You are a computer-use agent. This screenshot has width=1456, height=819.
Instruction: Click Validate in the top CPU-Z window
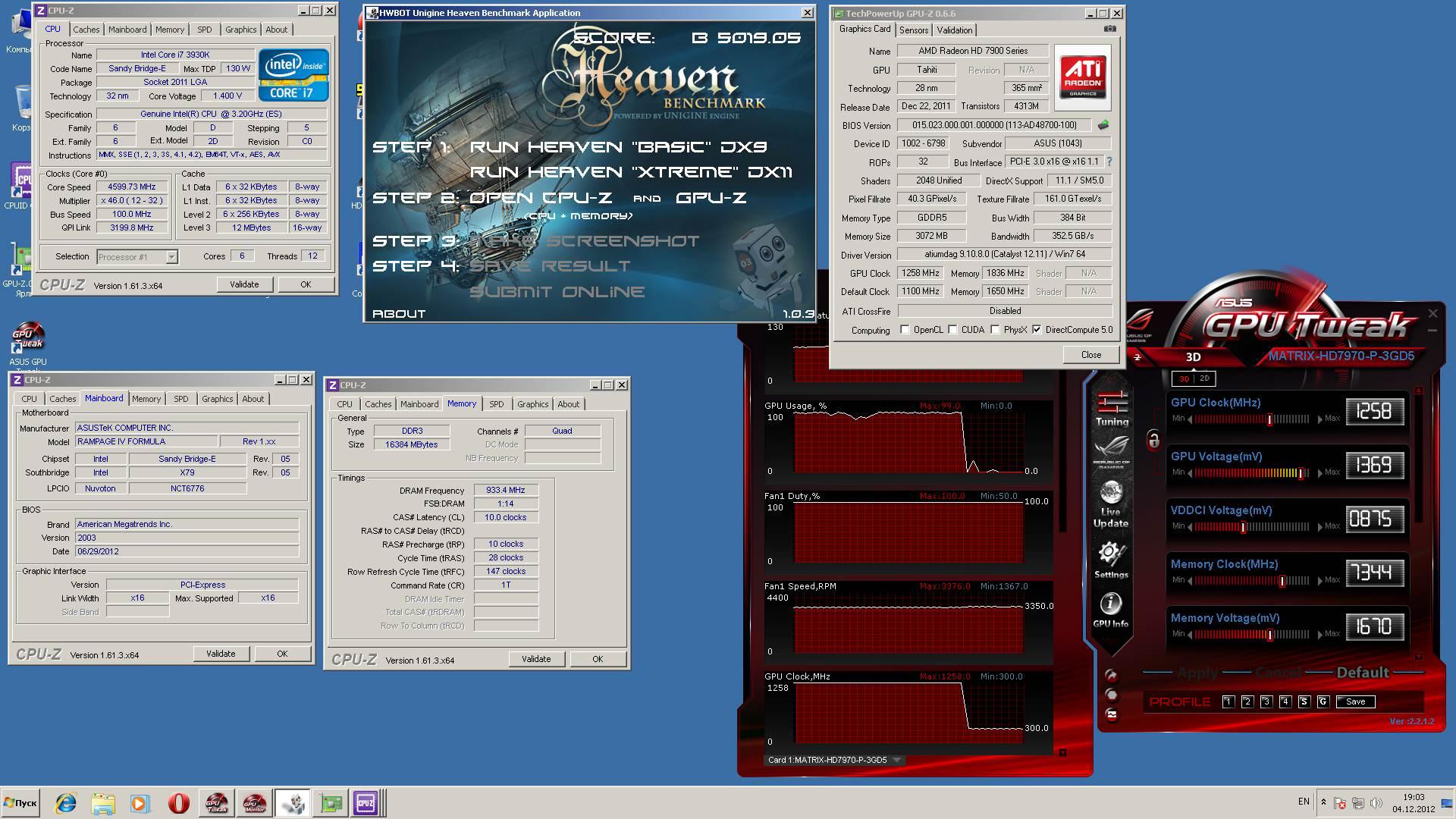point(244,284)
